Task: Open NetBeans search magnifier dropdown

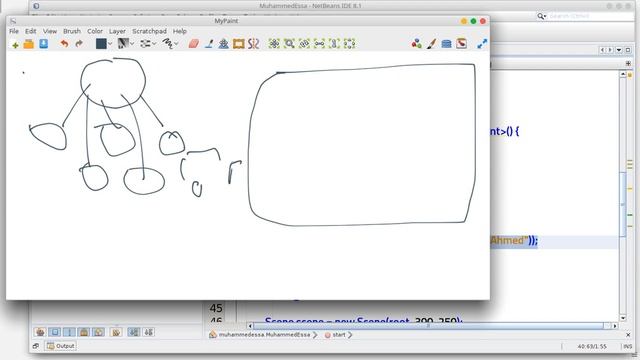Action: coord(542,16)
